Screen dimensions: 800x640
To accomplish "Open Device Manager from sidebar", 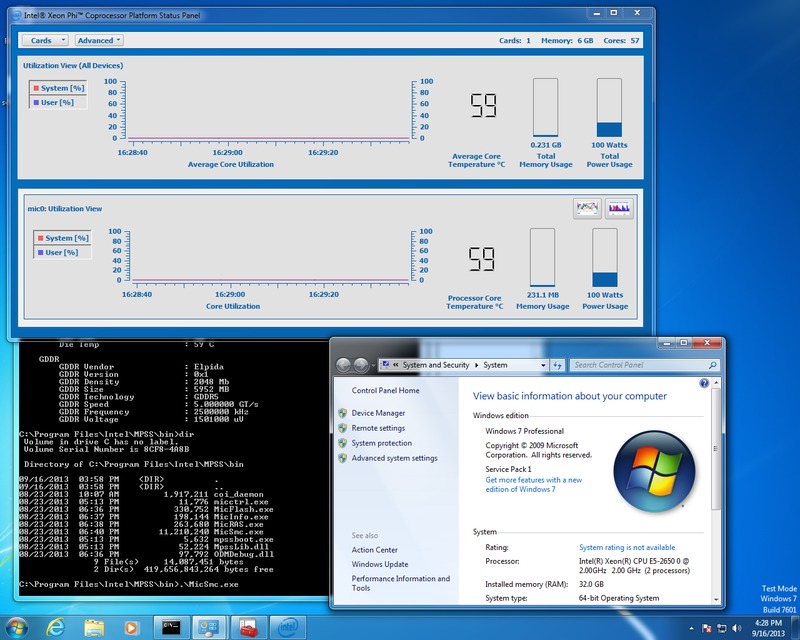I will coord(378,413).
